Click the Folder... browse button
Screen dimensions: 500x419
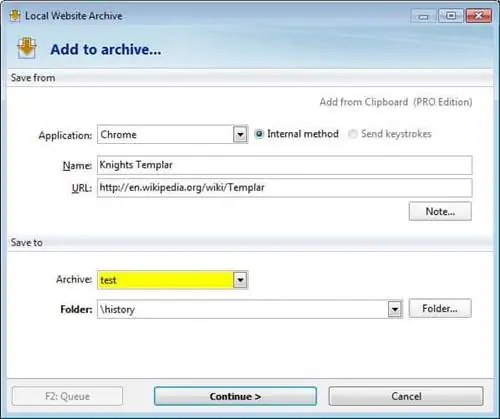point(440,308)
